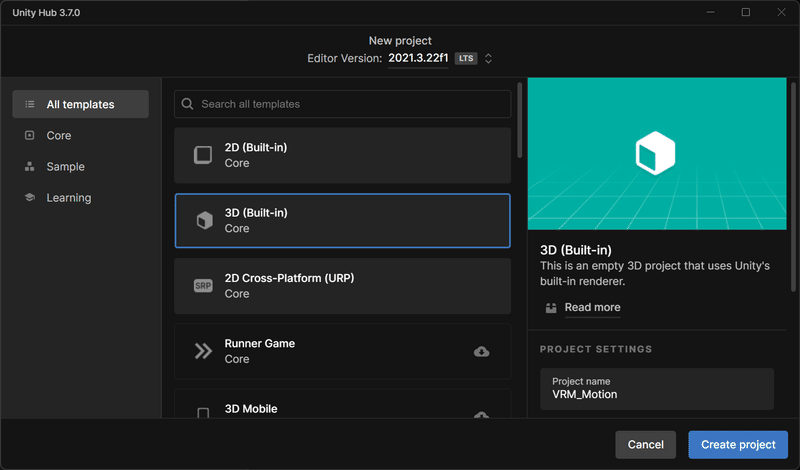Click the SRP icon of 2D Cross-Platform template
Viewport: 800px width, 470px height.
[203, 286]
